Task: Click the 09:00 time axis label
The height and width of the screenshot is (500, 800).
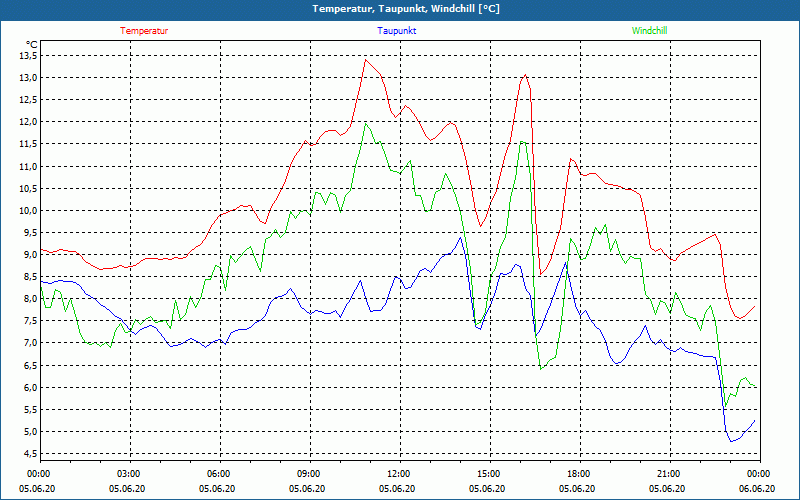Action: (x=309, y=474)
